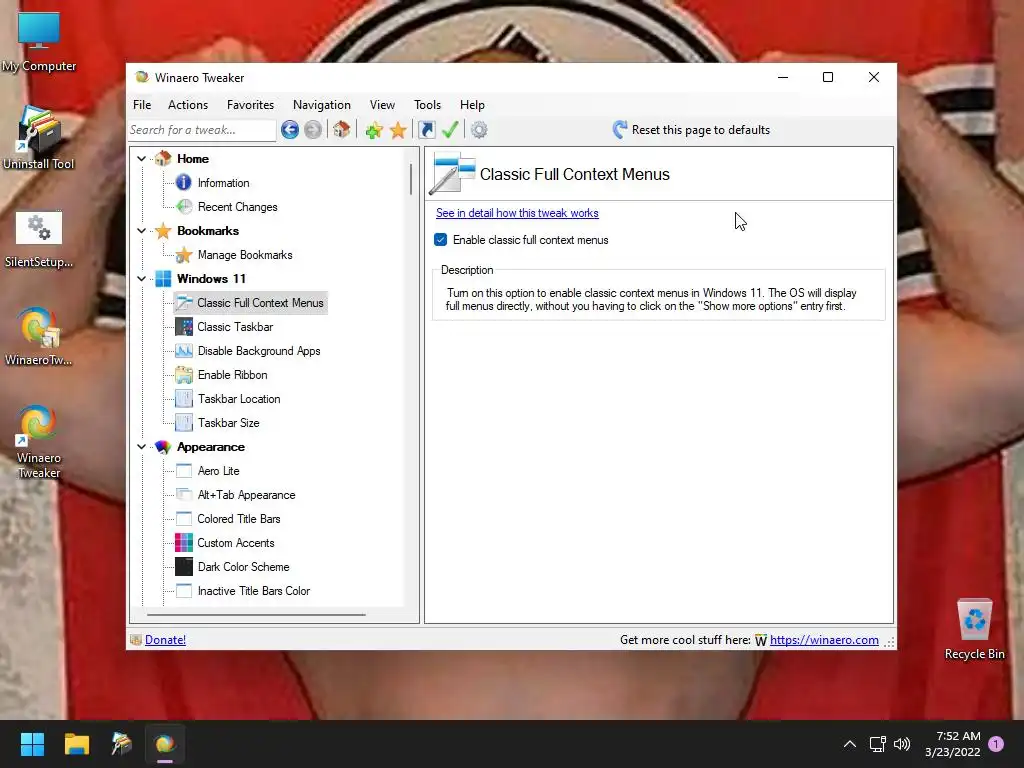Open Uninstall Tool desktop shortcut
The image size is (1024, 768).
coord(39,137)
